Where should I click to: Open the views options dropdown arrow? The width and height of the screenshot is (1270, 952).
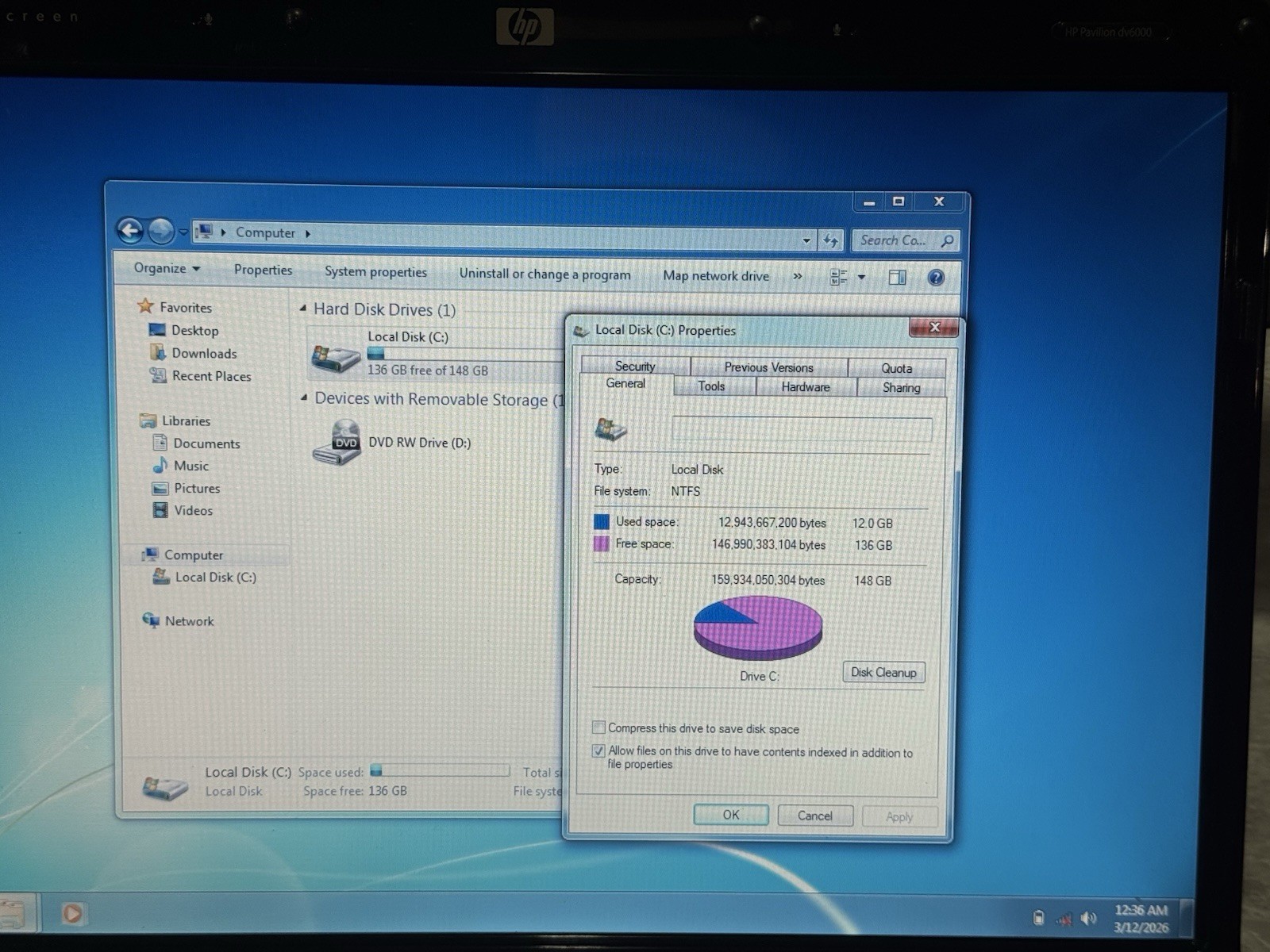click(861, 278)
